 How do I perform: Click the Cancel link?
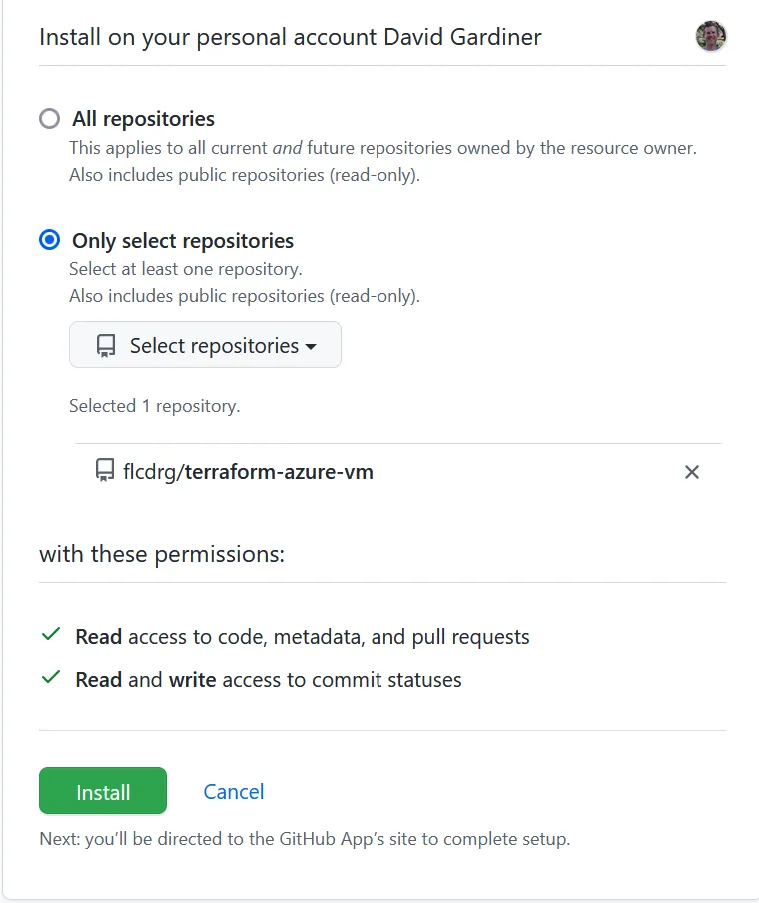click(233, 792)
